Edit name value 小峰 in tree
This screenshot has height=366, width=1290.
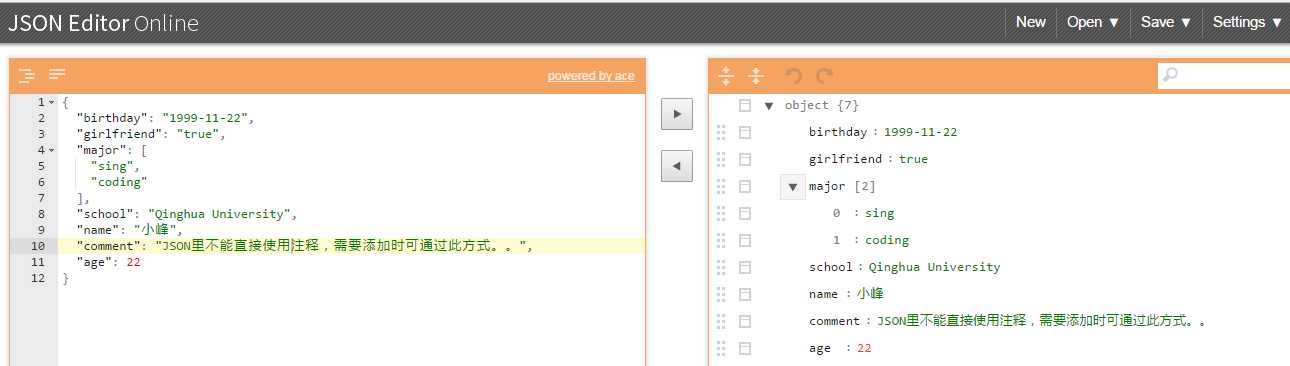(x=870, y=294)
